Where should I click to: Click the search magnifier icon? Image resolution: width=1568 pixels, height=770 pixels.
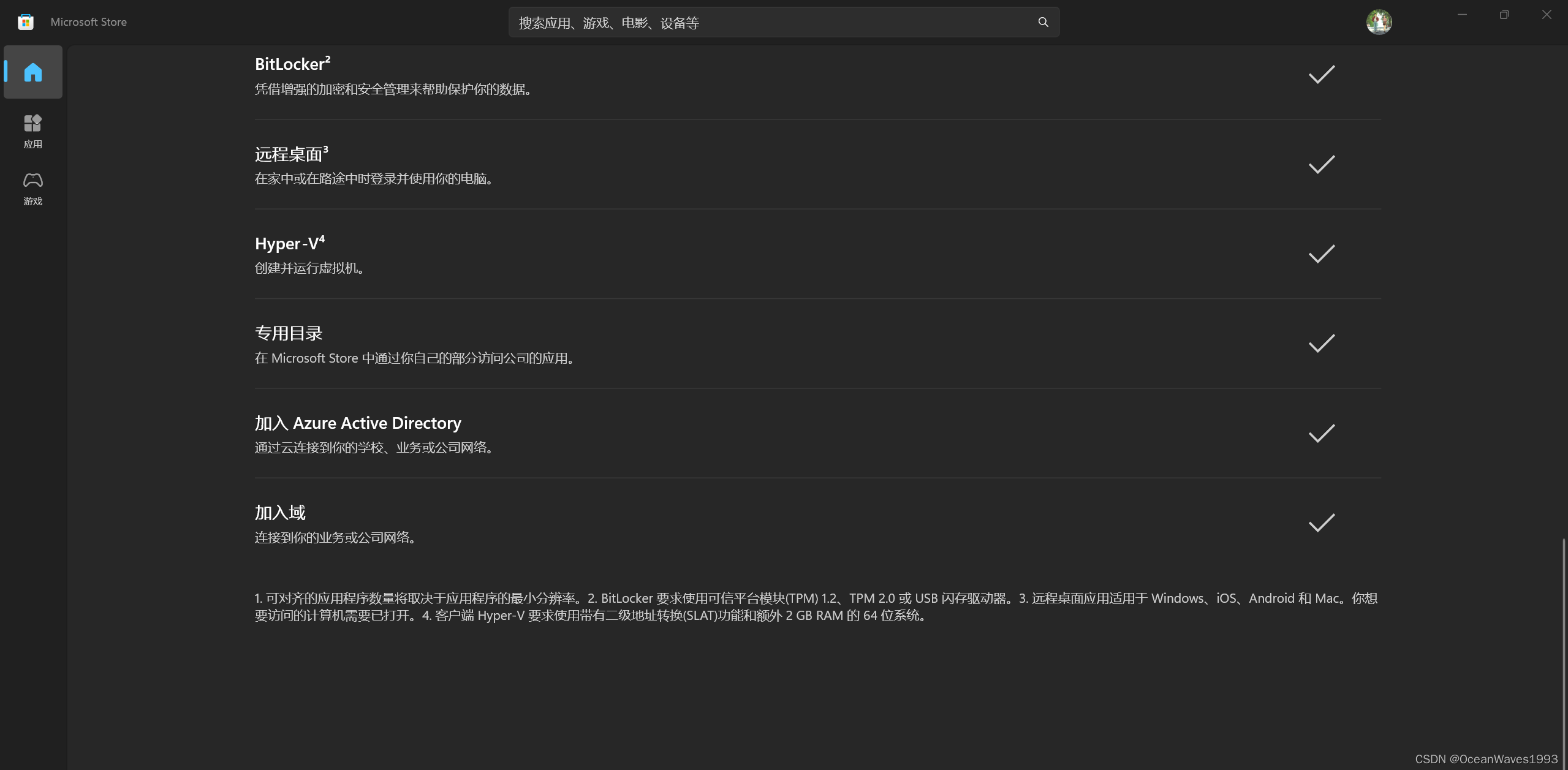coord(1043,22)
